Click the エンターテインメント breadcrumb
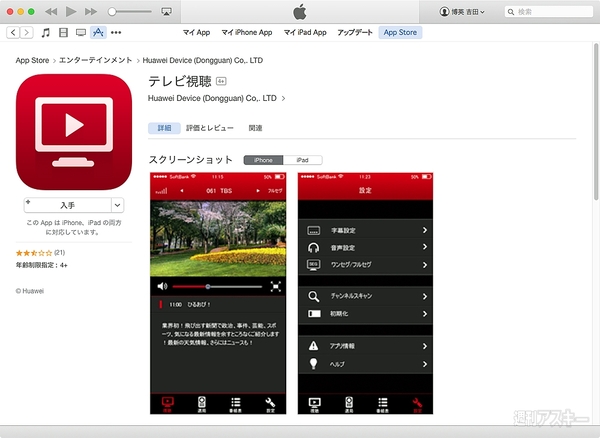Image resolution: width=600 pixels, height=438 pixels. 96,60
